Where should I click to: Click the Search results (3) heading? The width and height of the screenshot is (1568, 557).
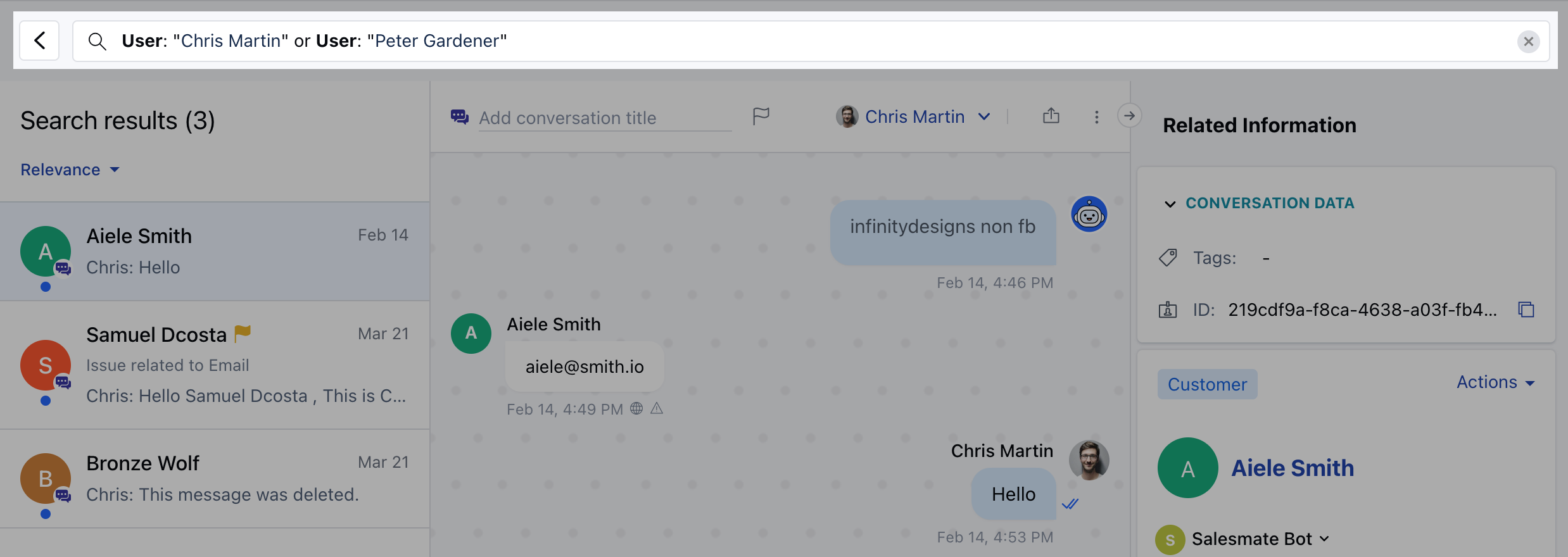[118, 120]
